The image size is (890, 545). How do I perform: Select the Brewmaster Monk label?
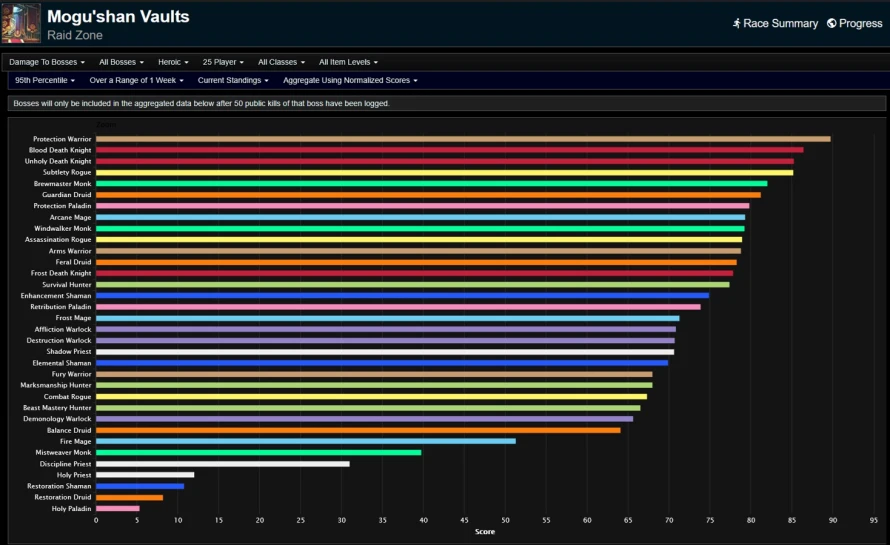point(62,183)
